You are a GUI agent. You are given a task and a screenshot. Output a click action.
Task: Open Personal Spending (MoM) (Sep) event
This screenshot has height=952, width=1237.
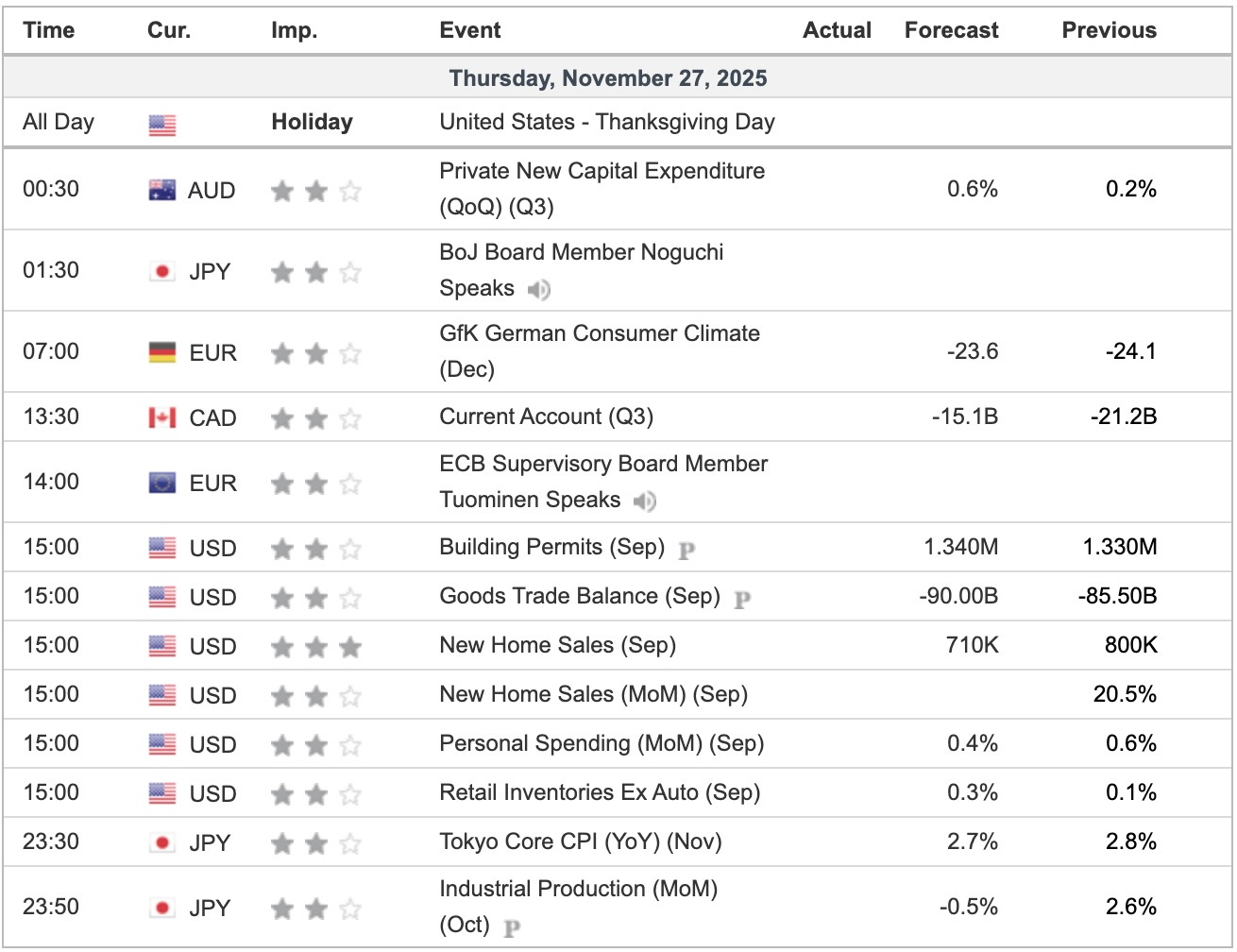click(x=602, y=743)
